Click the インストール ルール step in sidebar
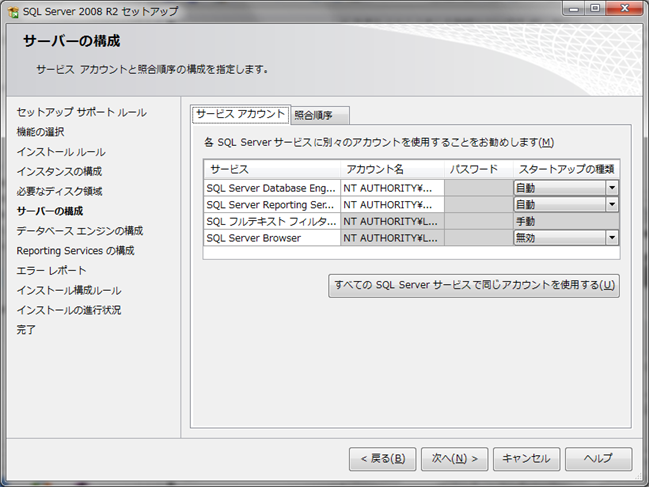The image size is (649, 487). [61, 152]
